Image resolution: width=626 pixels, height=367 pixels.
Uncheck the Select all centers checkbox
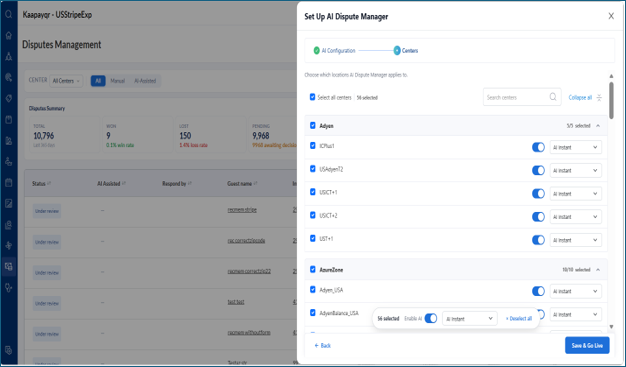tap(312, 97)
